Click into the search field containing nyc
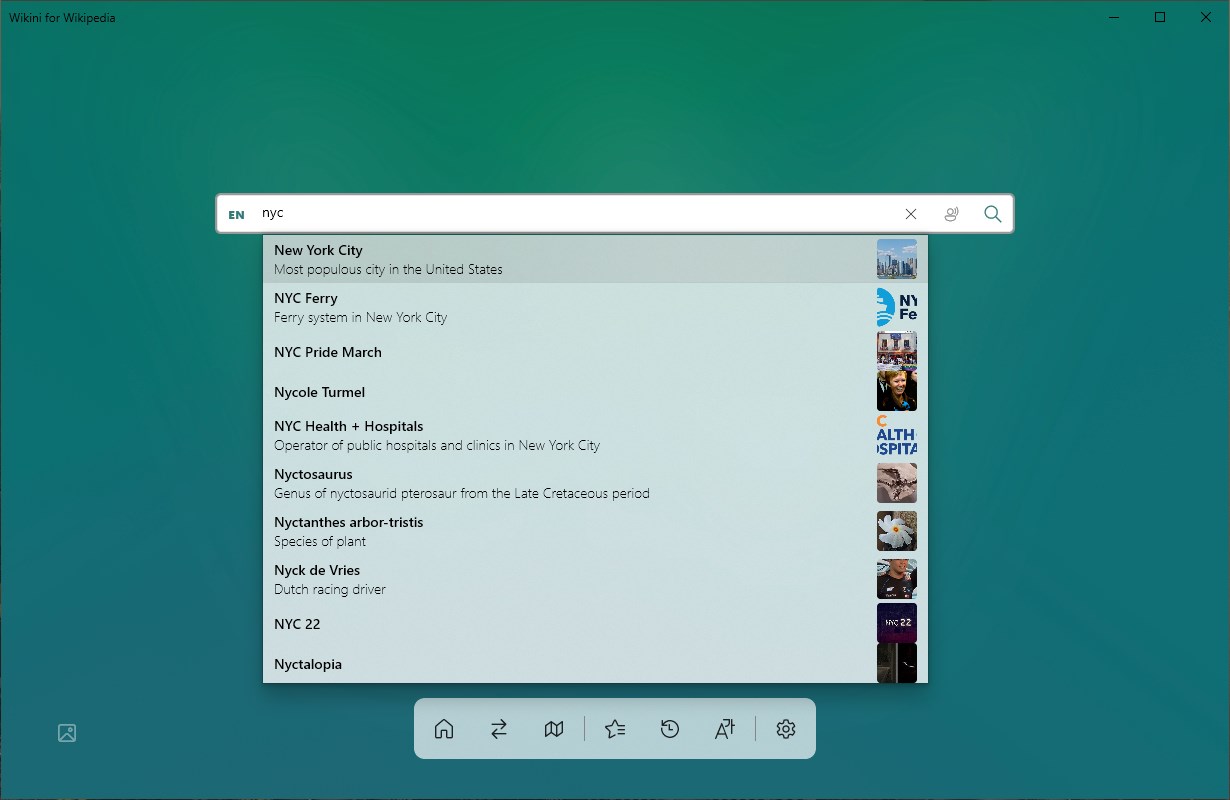The width and height of the screenshot is (1230, 800). tap(575, 214)
